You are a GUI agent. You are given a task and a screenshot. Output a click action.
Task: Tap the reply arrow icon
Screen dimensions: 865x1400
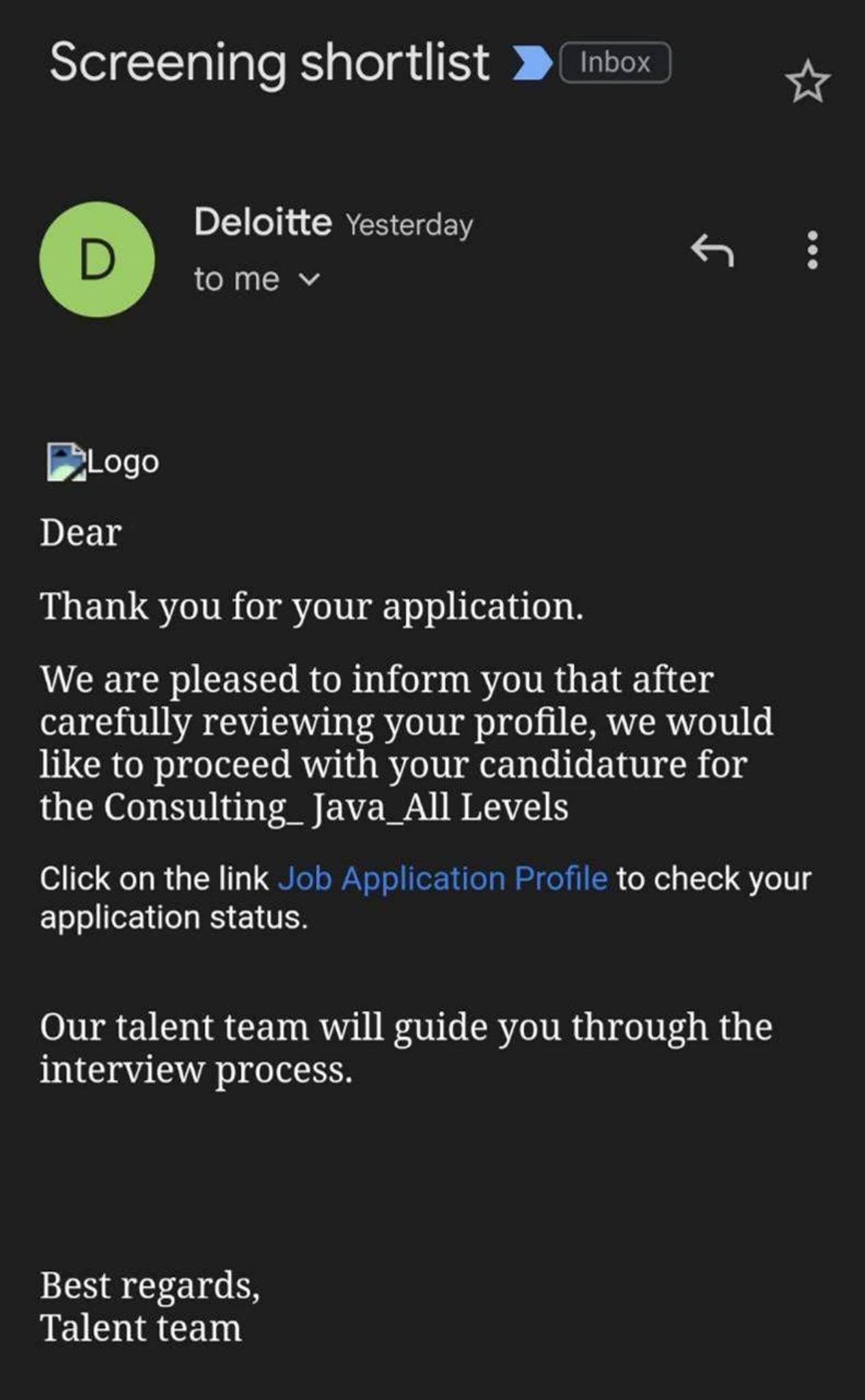pyautogui.click(x=712, y=250)
